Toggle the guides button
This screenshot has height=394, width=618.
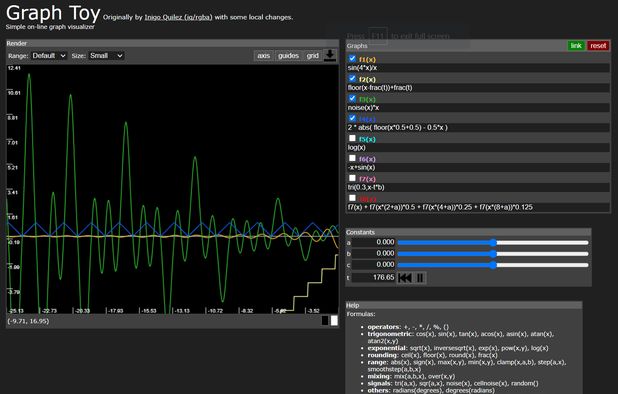click(289, 56)
